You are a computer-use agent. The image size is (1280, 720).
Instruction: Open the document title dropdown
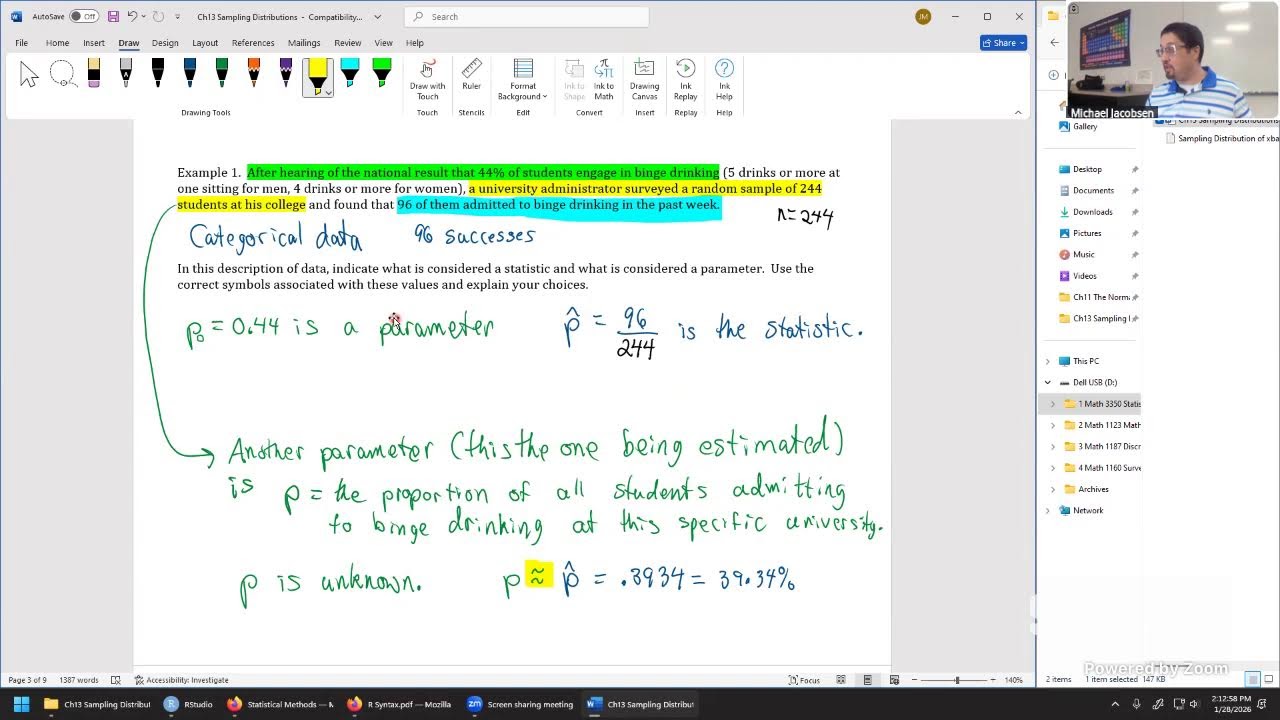click(x=377, y=17)
